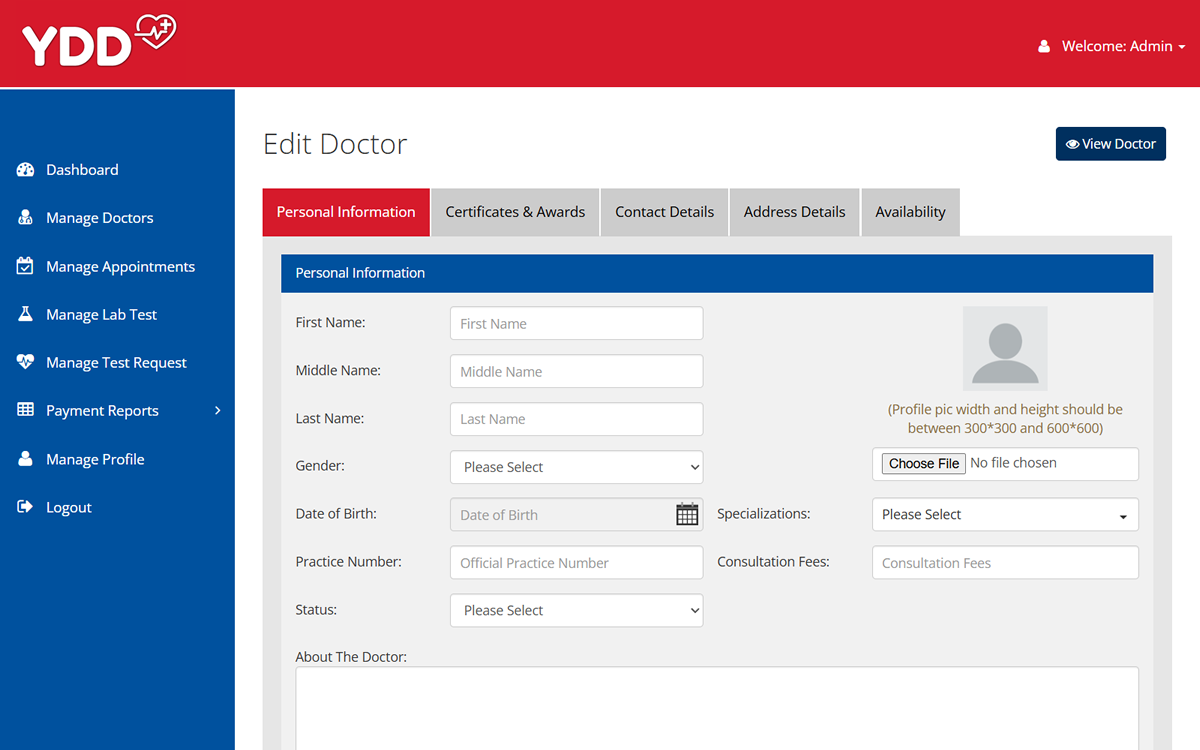The image size is (1200, 750).
Task: Click the 'Specializations:' label
Action: tap(764, 514)
